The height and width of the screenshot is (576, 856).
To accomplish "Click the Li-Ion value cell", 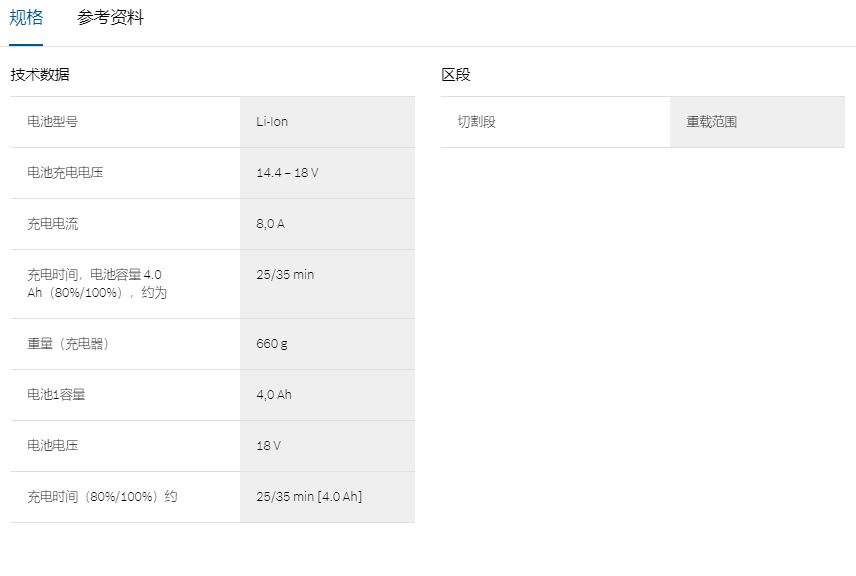I will [x=272, y=122].
